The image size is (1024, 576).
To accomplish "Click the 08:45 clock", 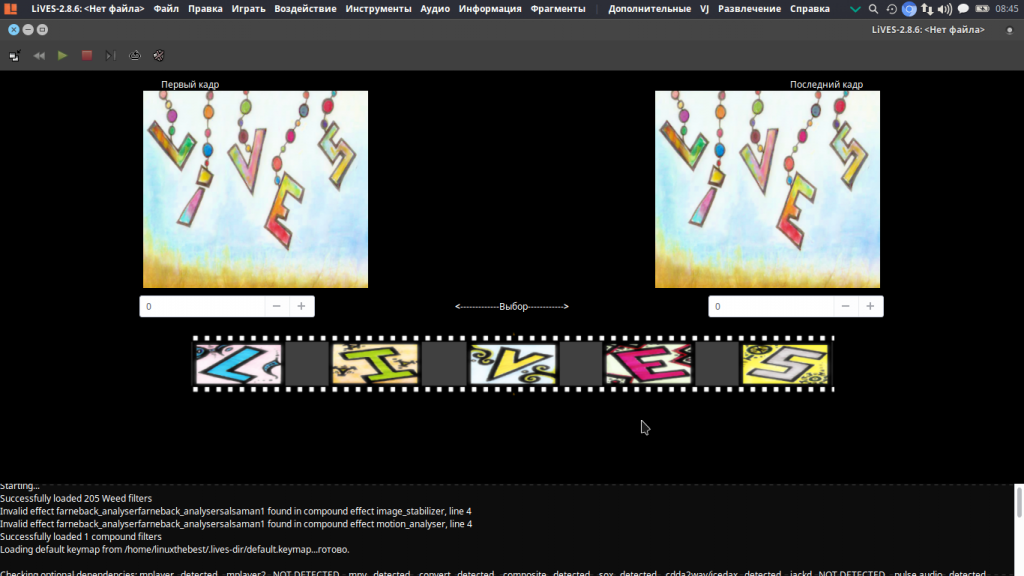I will click(x=1006, y=9).
